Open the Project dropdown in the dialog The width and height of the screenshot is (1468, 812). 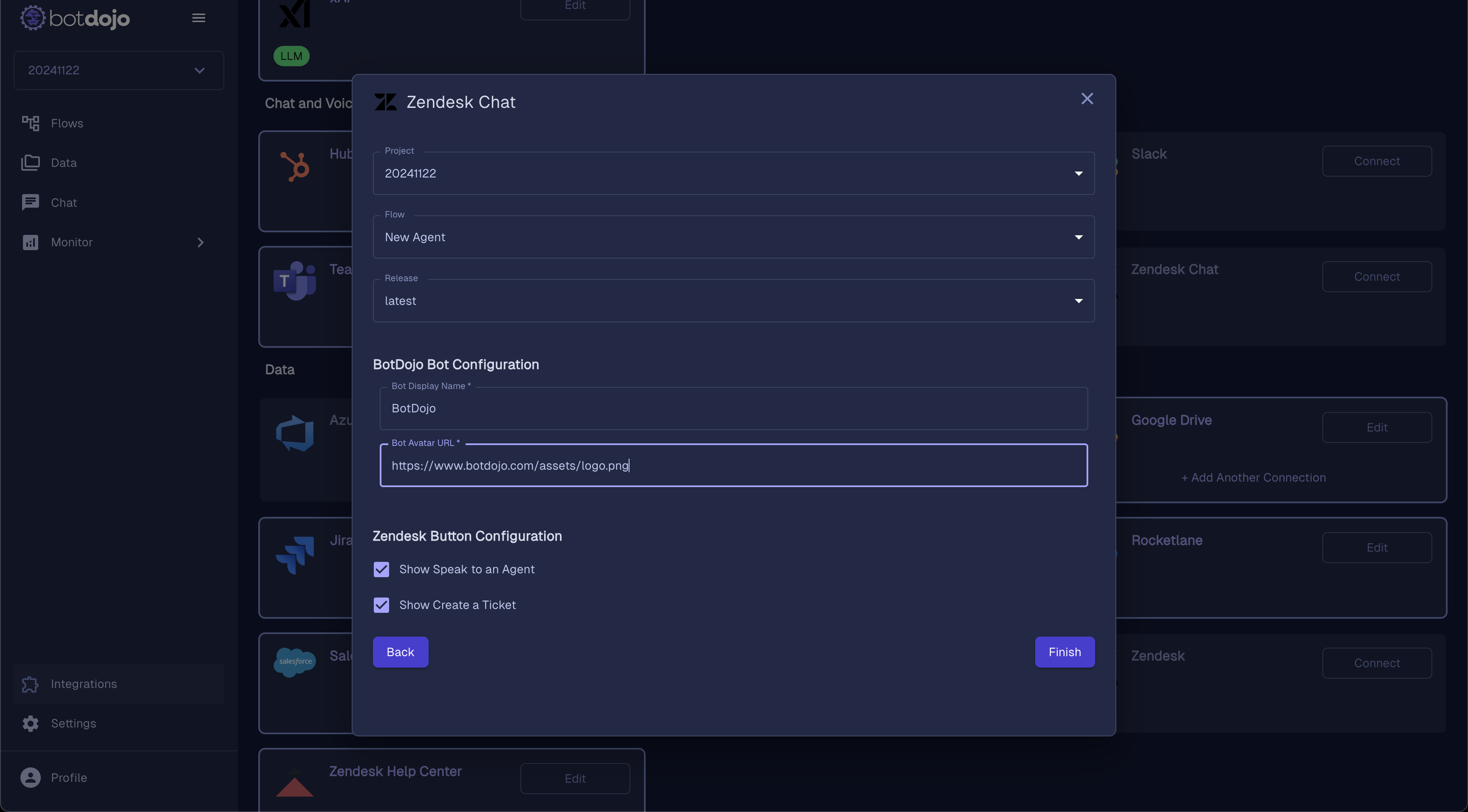tap(734, 173)
